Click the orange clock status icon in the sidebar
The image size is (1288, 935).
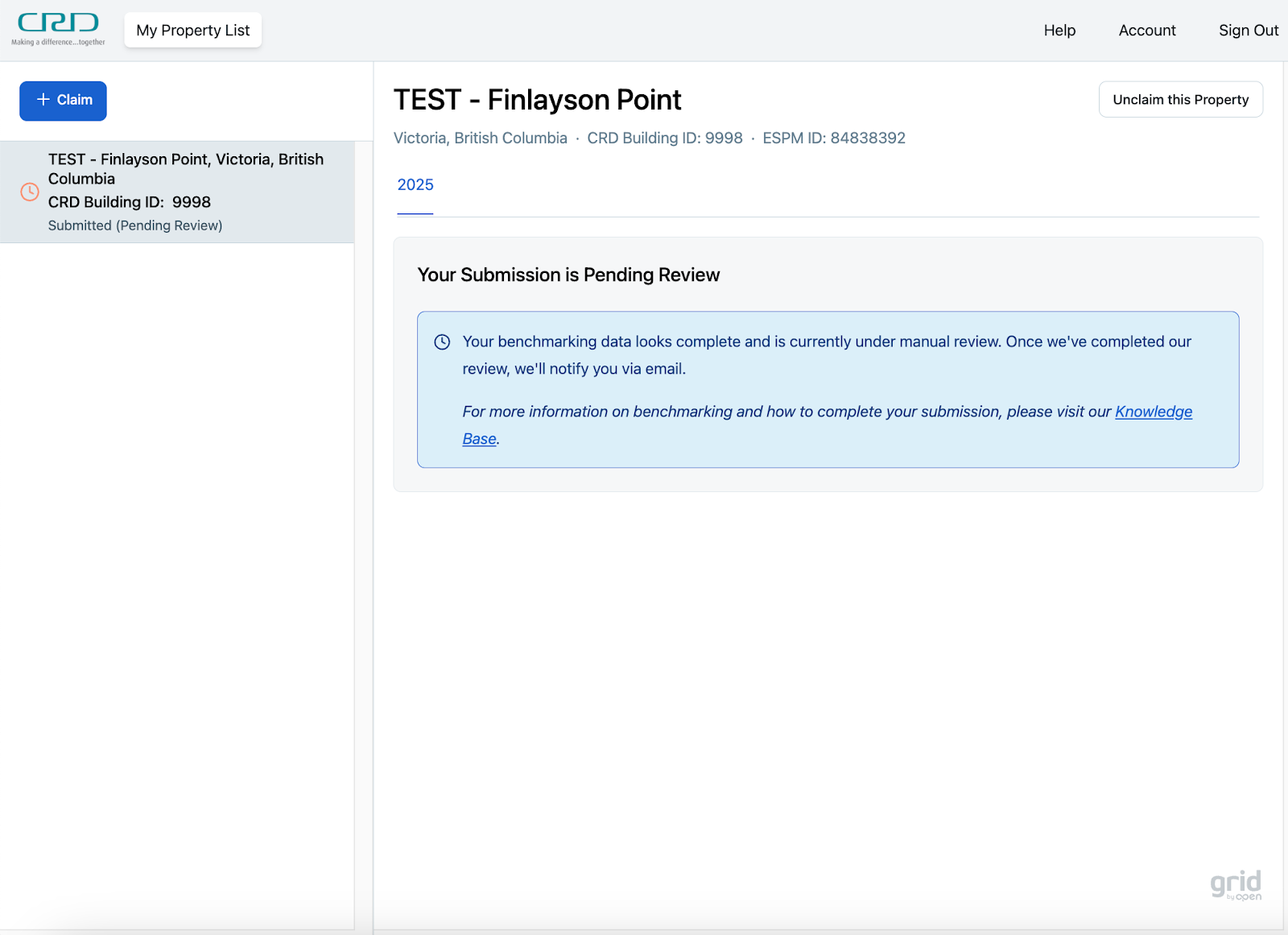point(30,192)
